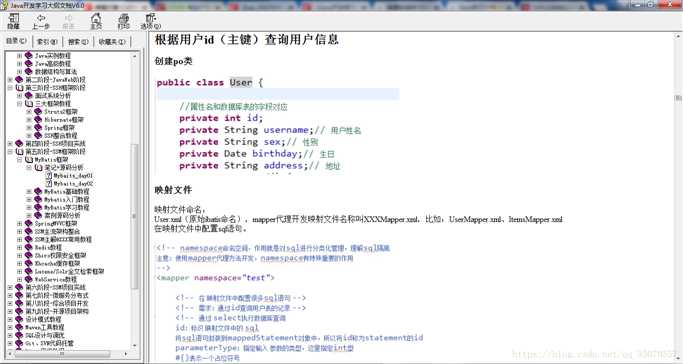
Task: Click the heading 根据用户id（主键）查询用户信息
Action: pos(247,40)
